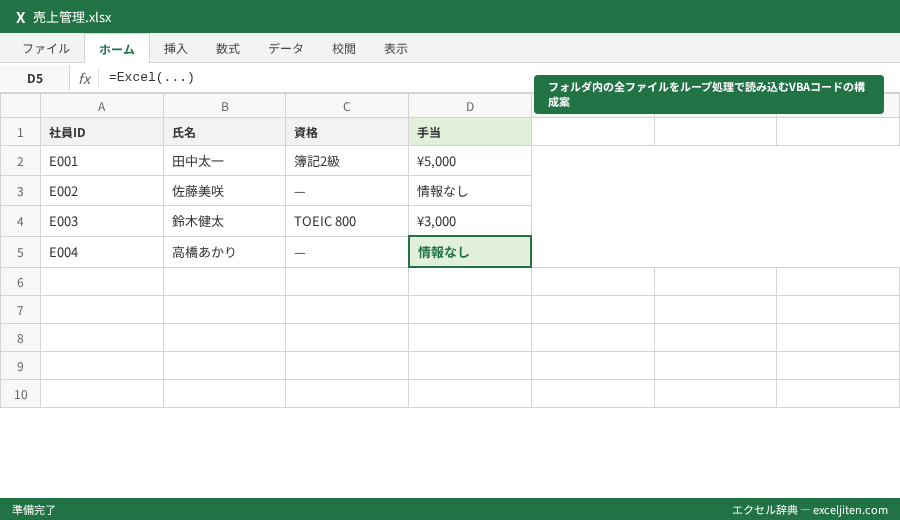
Task: Select row 5 header
Action: click(20, 252)
